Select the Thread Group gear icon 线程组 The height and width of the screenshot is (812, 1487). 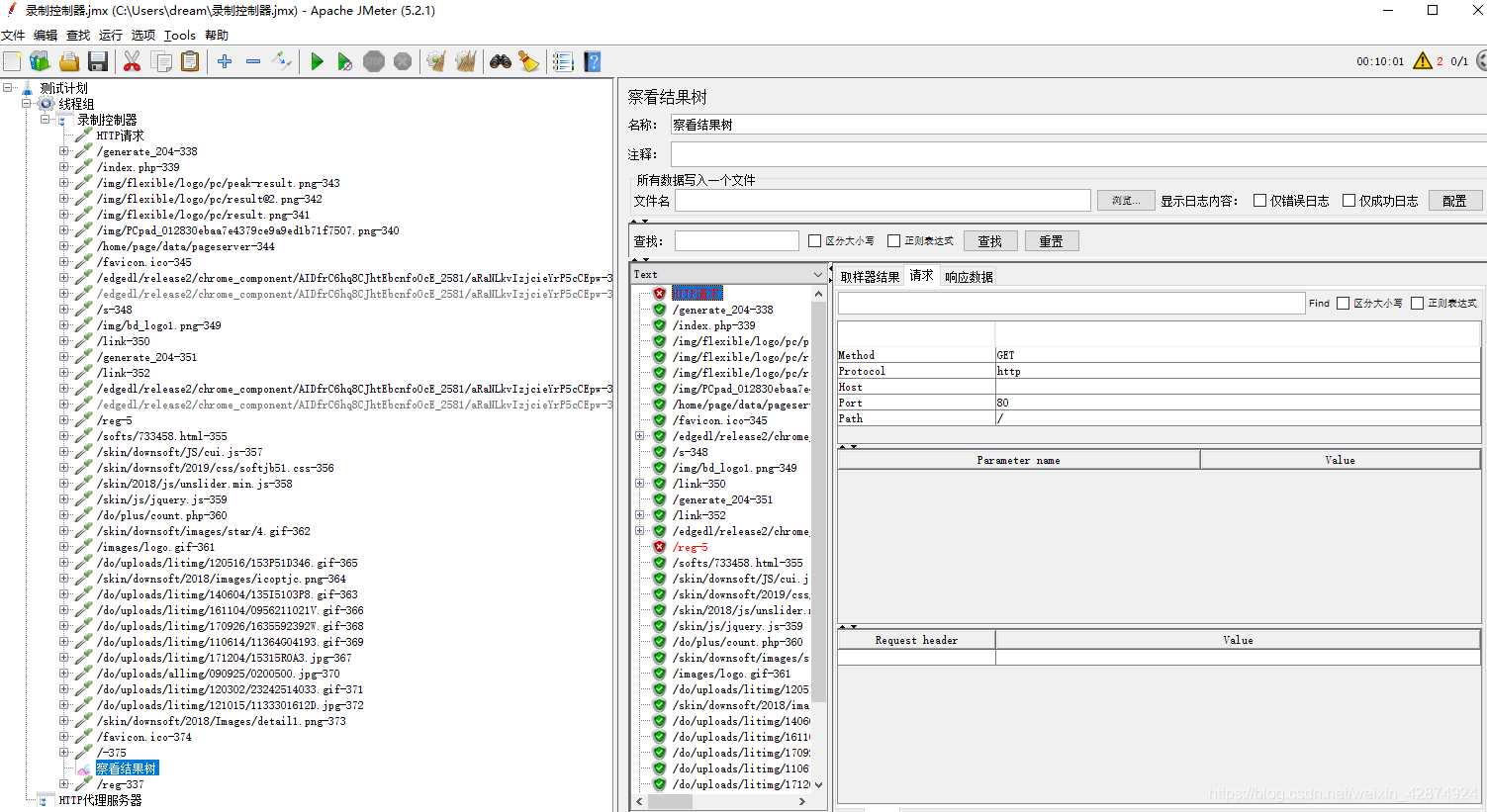click(46, 104)
